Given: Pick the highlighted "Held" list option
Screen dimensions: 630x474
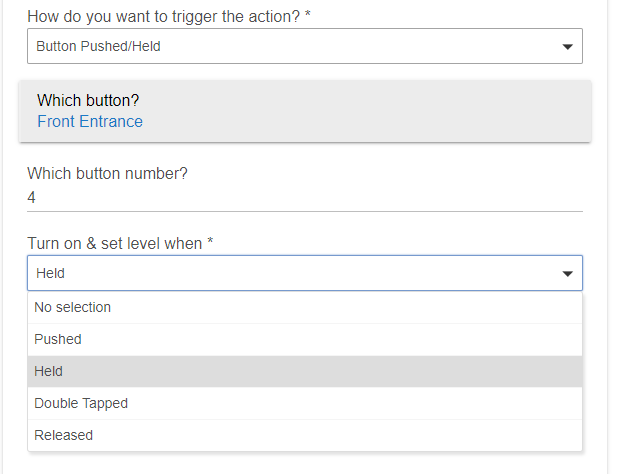Looking at the screenshot, I should click(49, 371).
